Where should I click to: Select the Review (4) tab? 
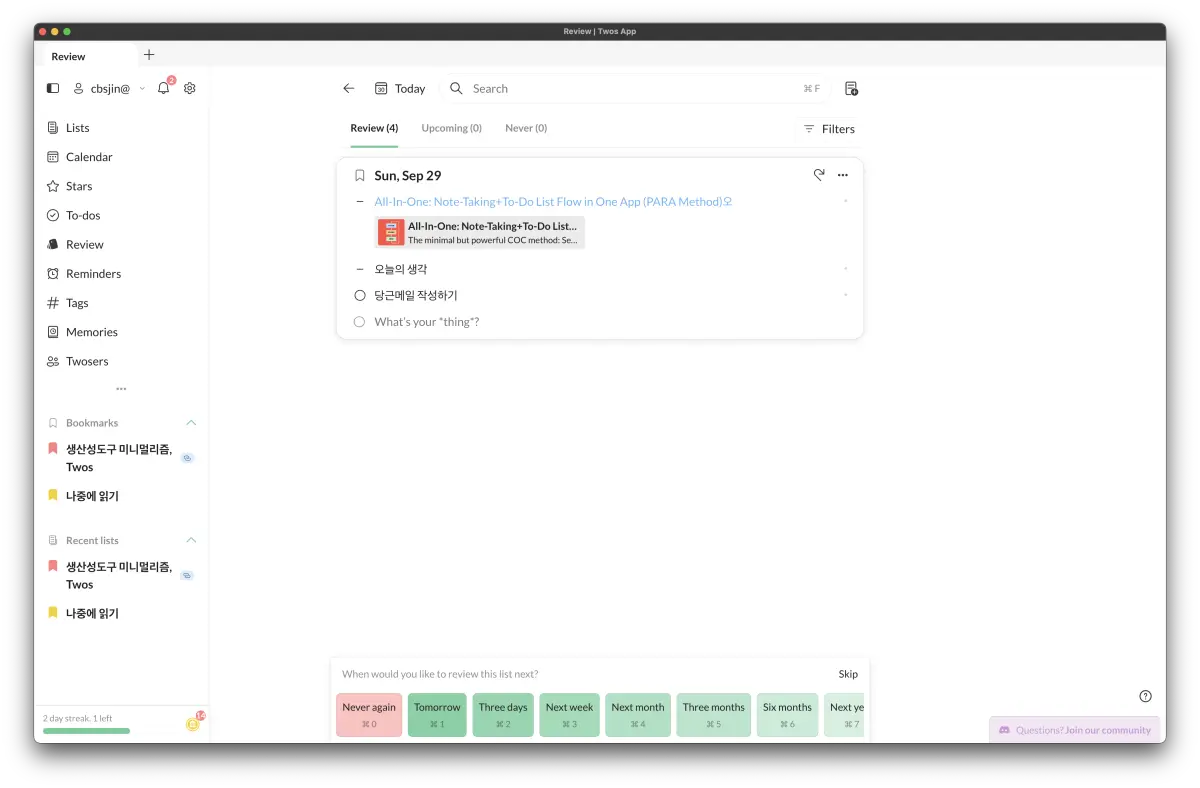(374, 128)
